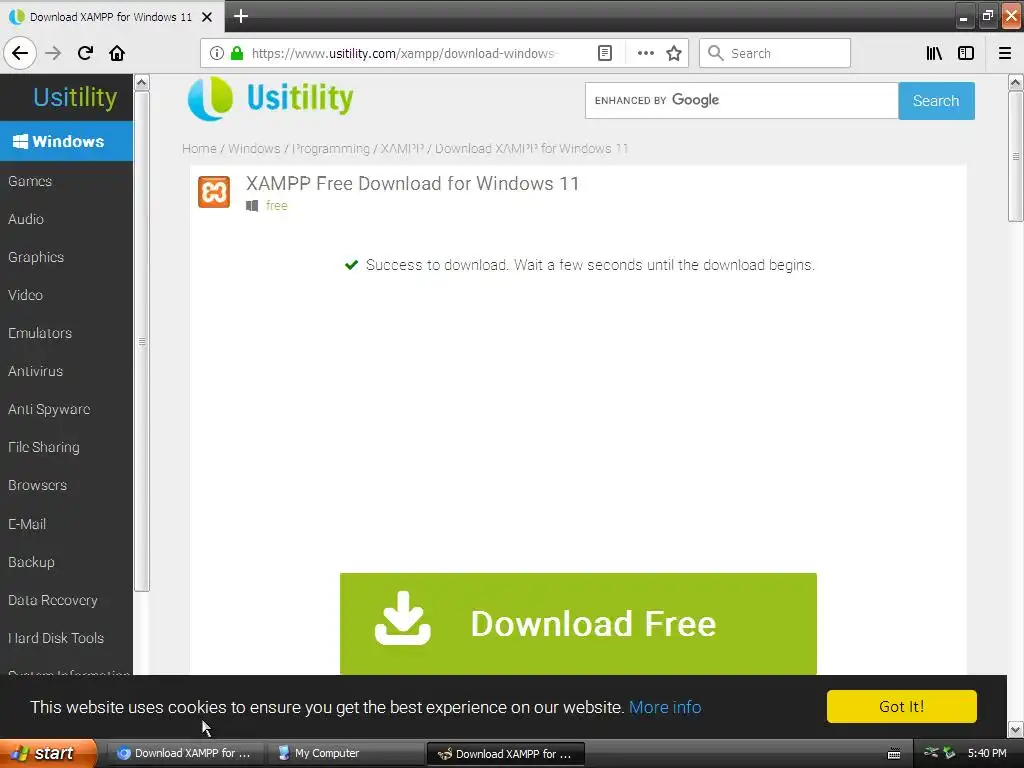Click the Windows logo beside the free label
1024x768 pixels.
click(252, 206)
